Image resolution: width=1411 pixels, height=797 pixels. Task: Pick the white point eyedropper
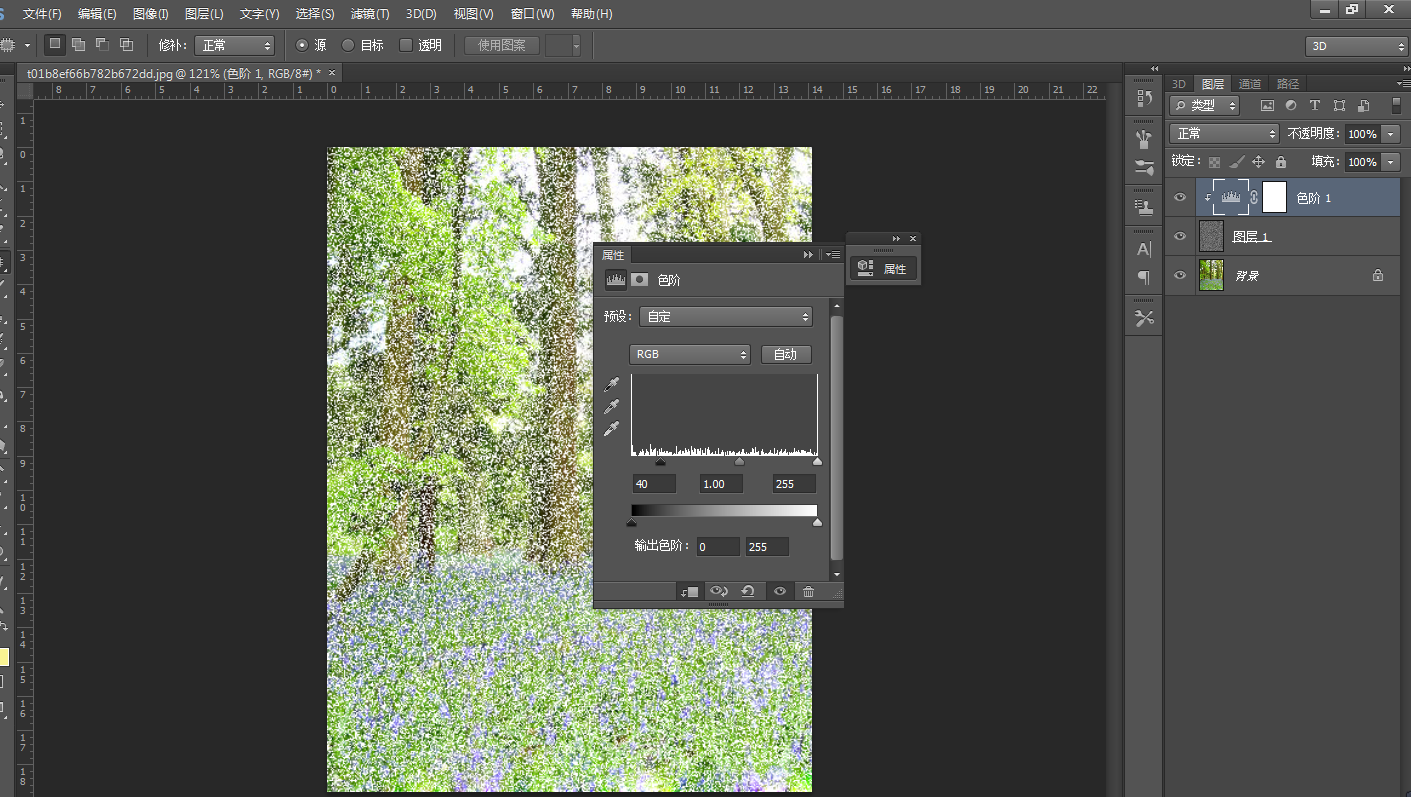(611, 429)
